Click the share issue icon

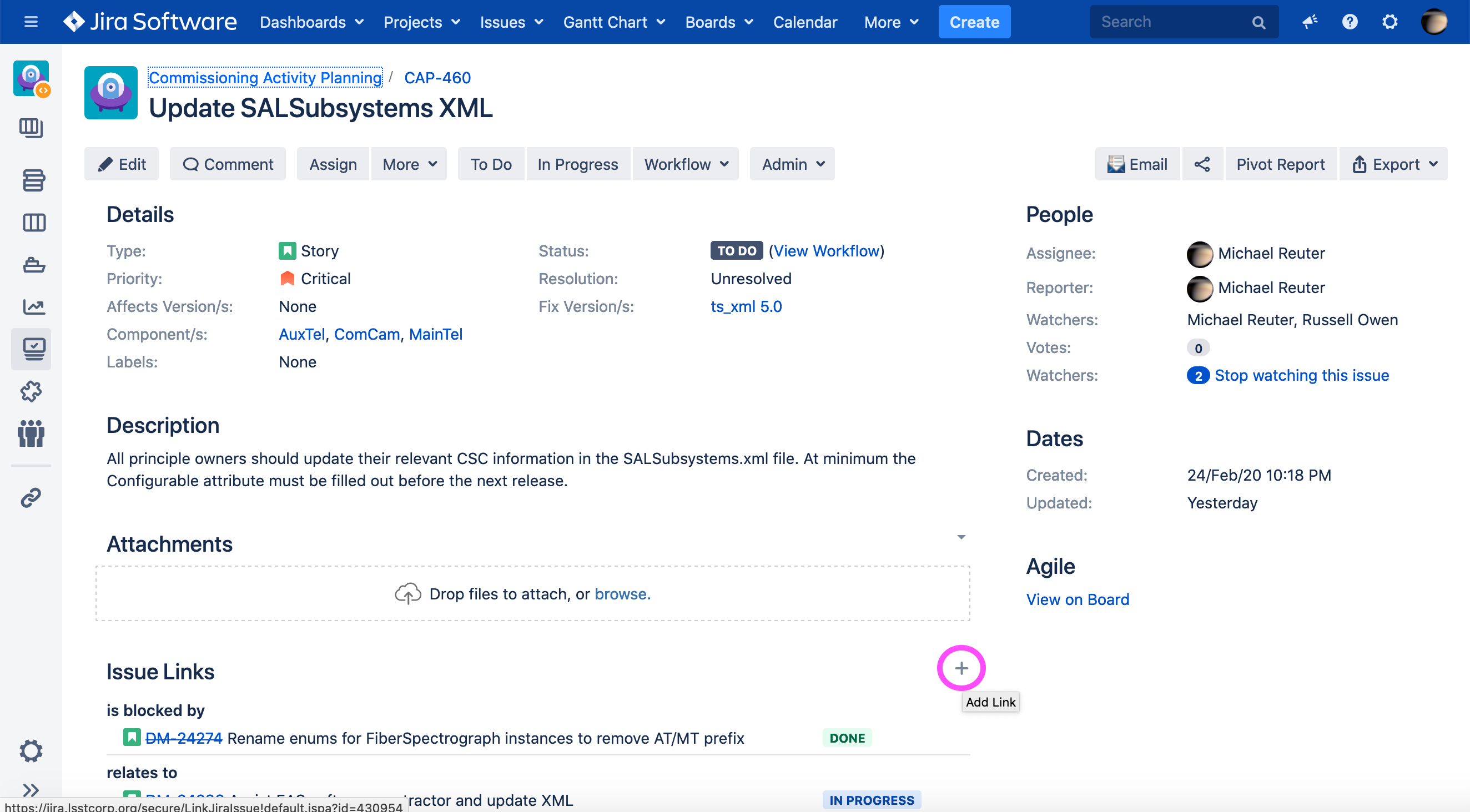(x=1202, y=164)
